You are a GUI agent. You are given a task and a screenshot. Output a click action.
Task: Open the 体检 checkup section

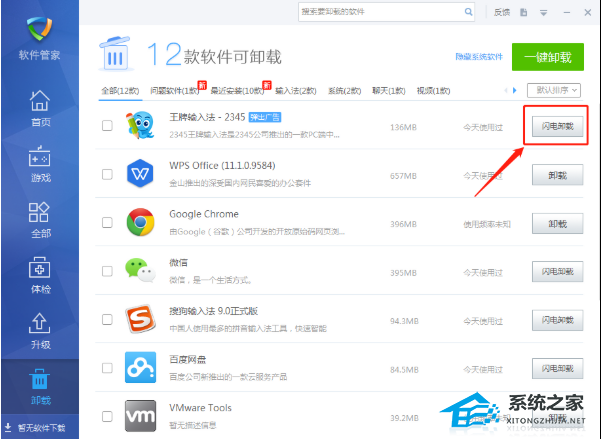40,275
